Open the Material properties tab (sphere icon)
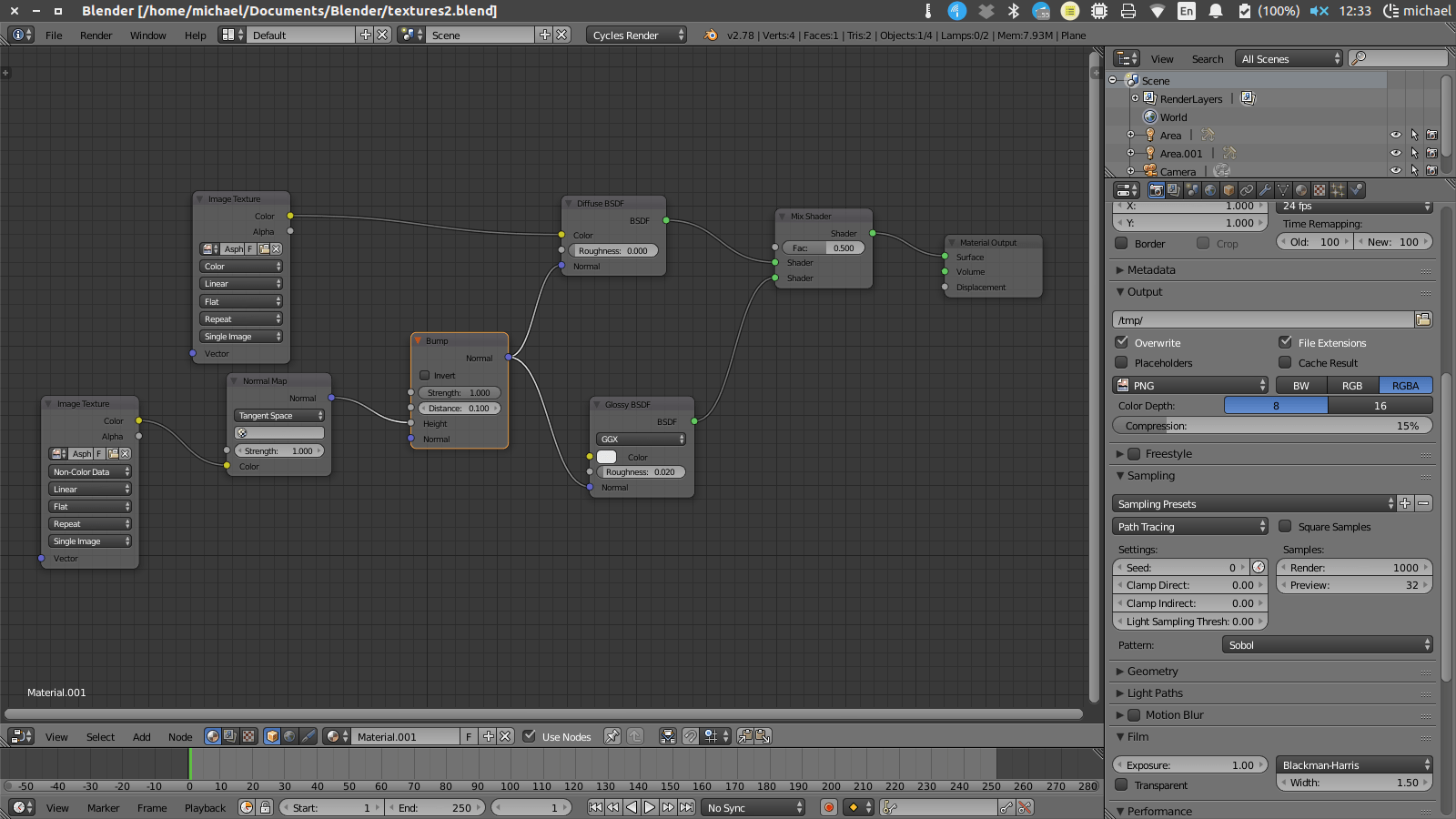The height and width of the screenshot is (819, 1456). (x=1301, y=189)
